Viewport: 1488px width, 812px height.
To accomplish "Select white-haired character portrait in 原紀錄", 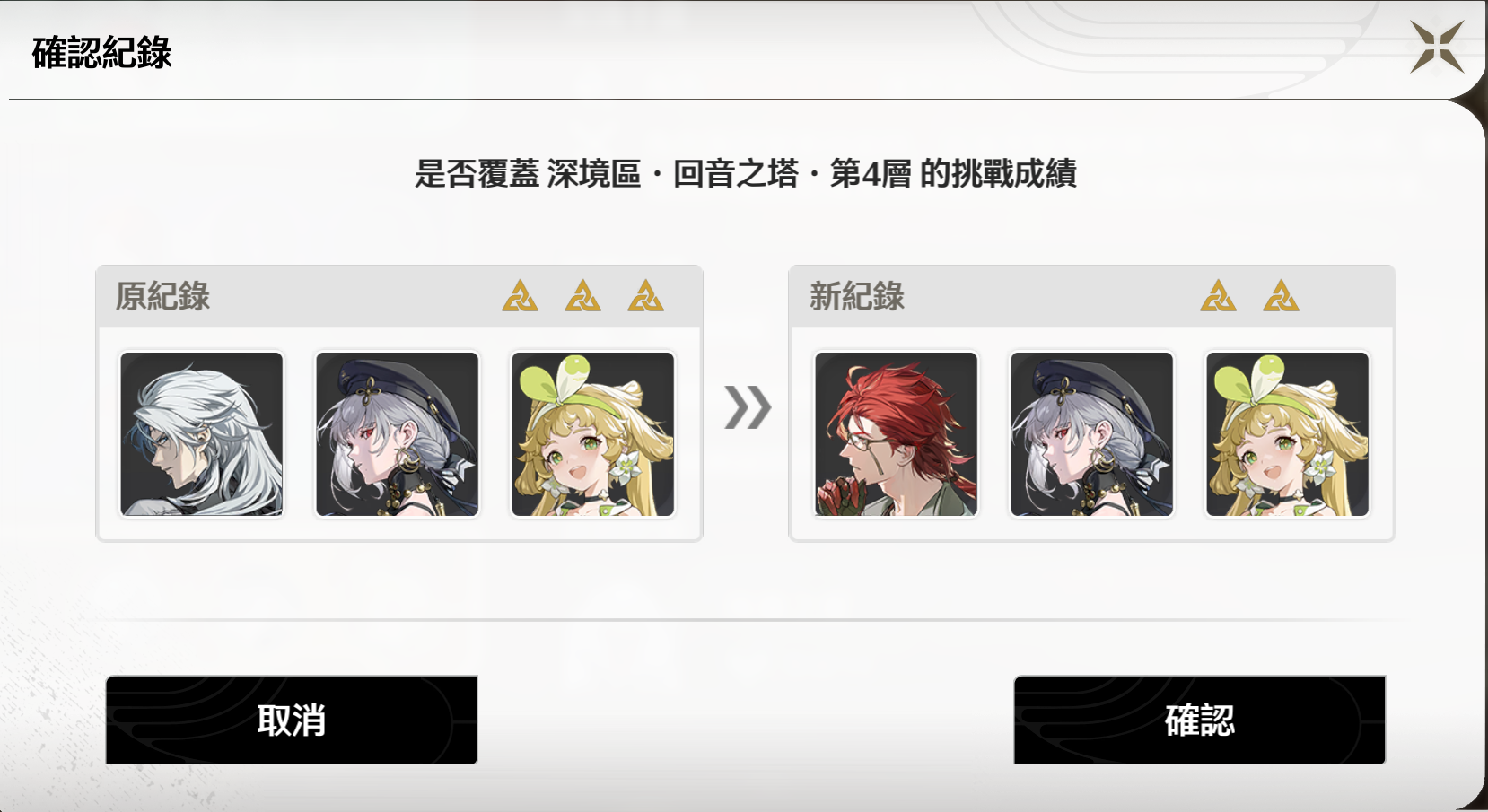I will [202, 434].
